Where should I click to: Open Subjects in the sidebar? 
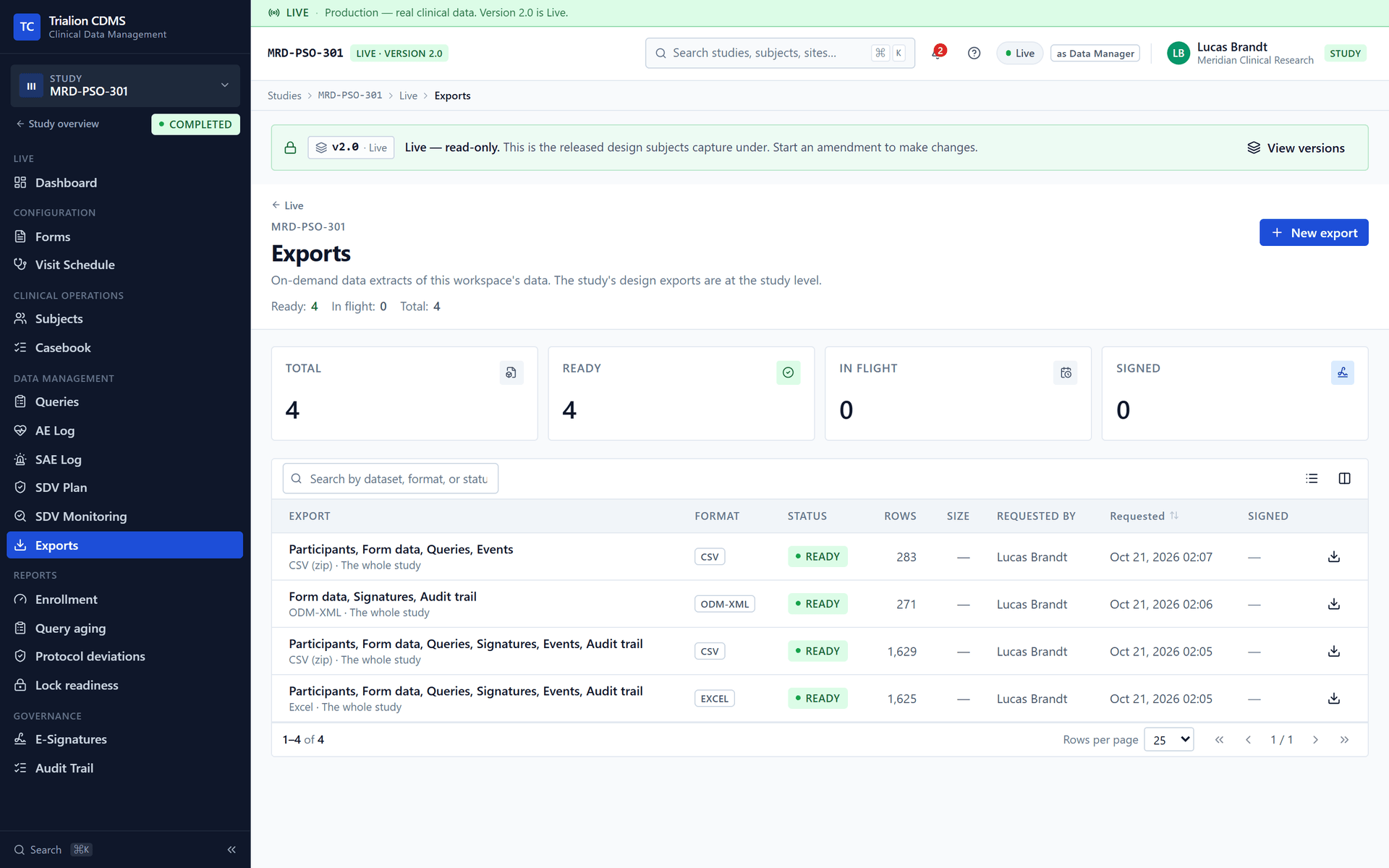point(124,319)
